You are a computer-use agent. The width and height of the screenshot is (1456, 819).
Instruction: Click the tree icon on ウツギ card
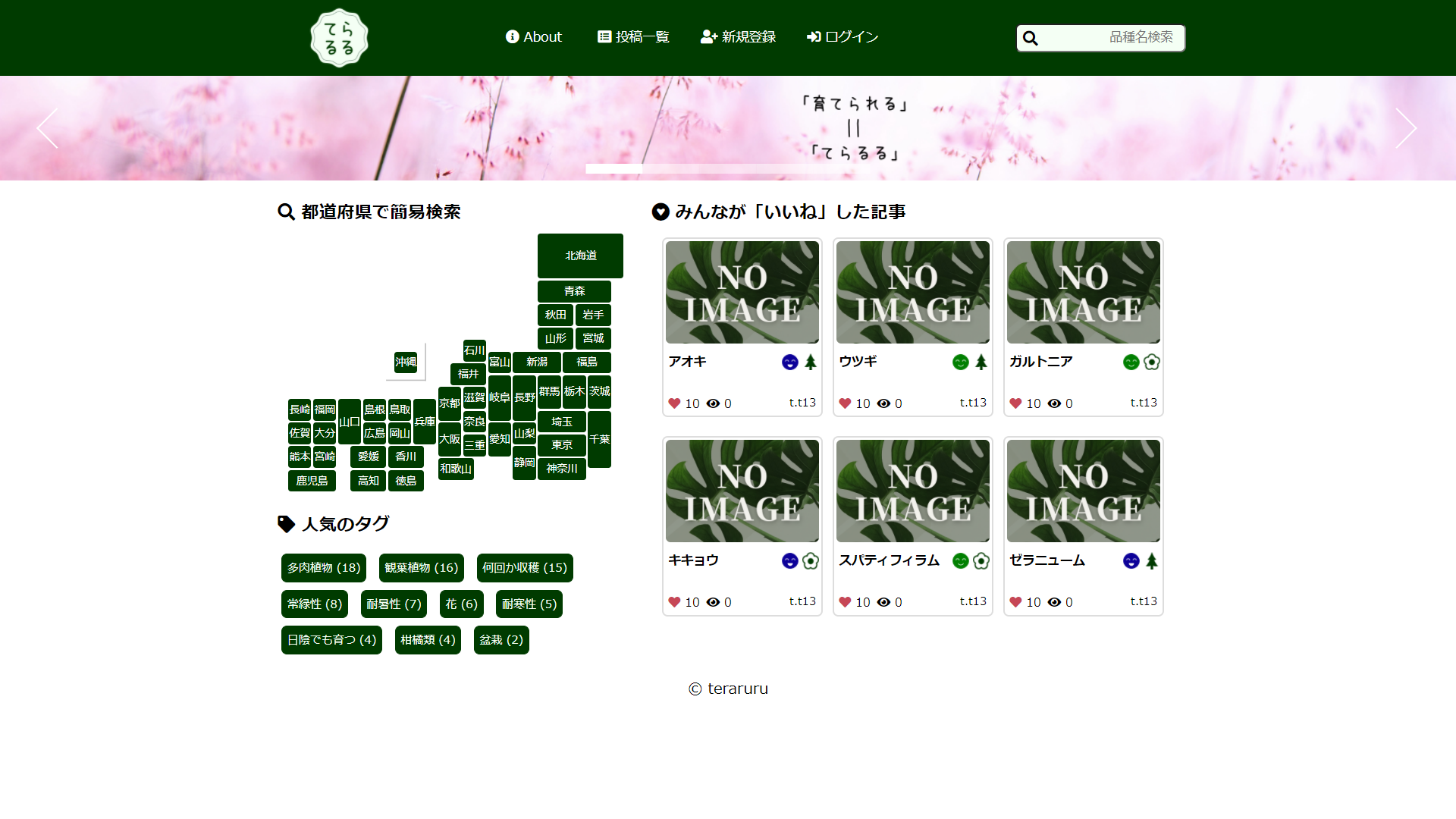[981, 362]
